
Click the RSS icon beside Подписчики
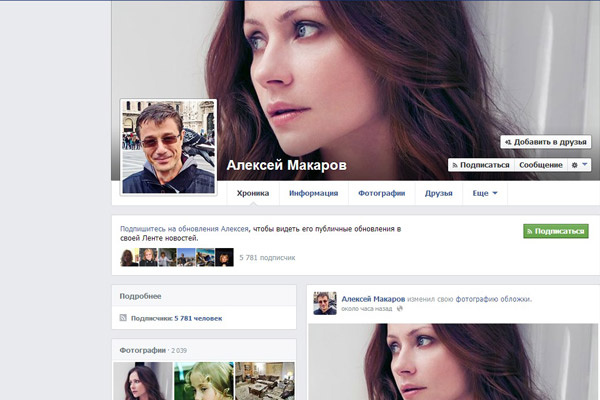[x=123, y=317]
